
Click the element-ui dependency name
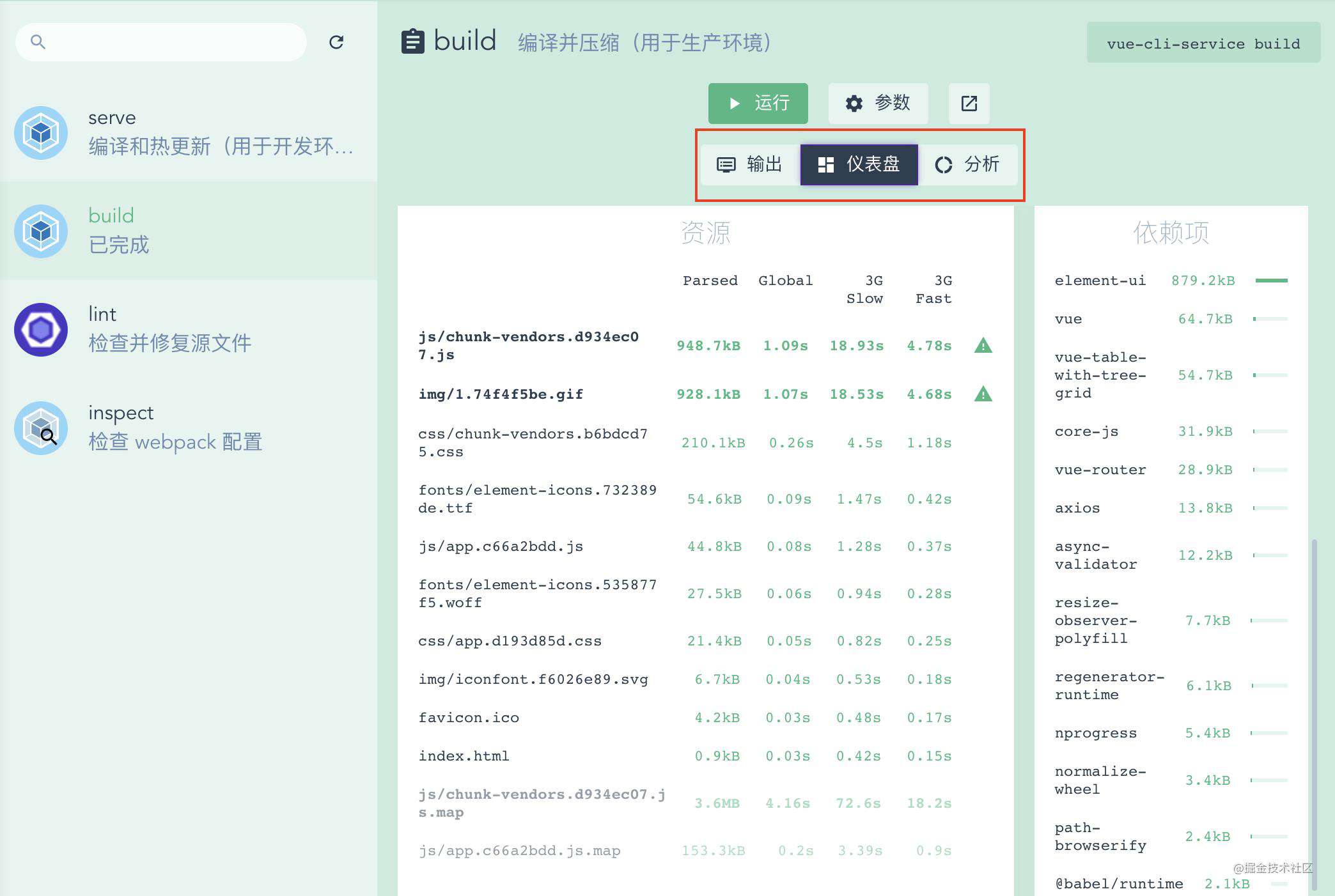point(1100,281)
